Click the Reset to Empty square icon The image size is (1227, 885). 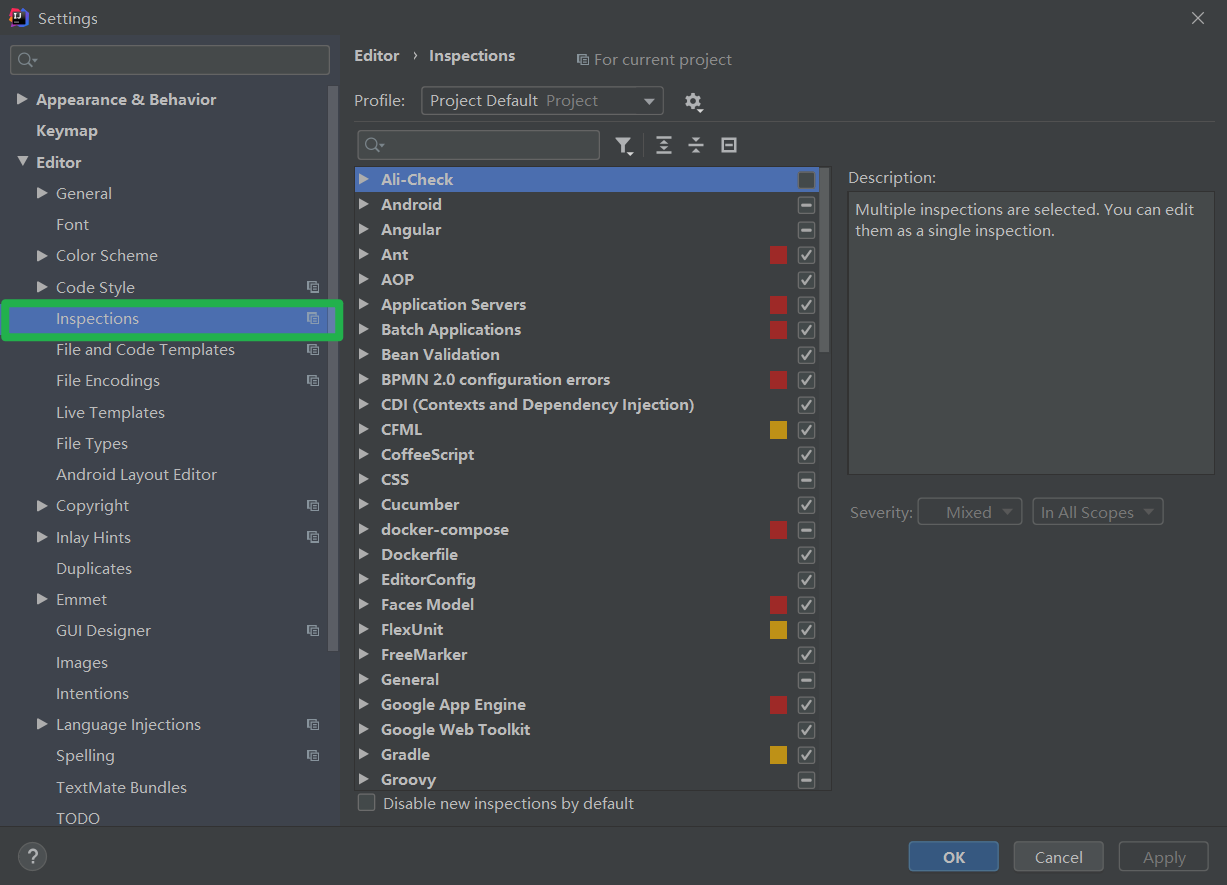coord(729,146)
